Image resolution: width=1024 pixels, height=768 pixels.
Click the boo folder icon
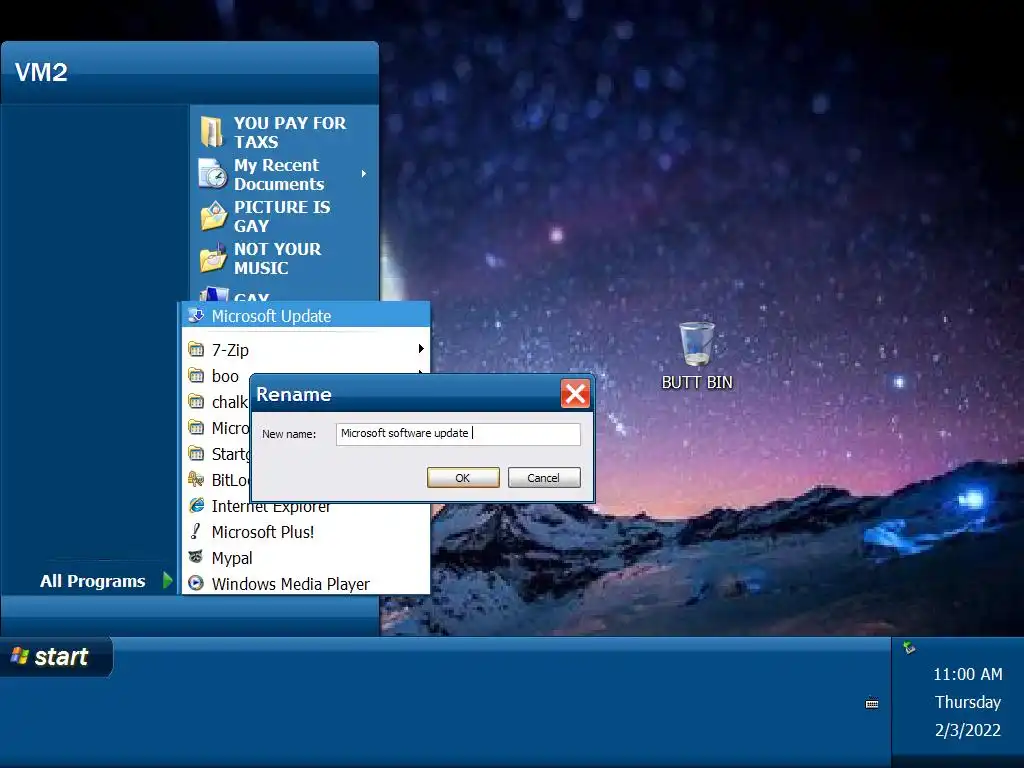pos(196,376)
